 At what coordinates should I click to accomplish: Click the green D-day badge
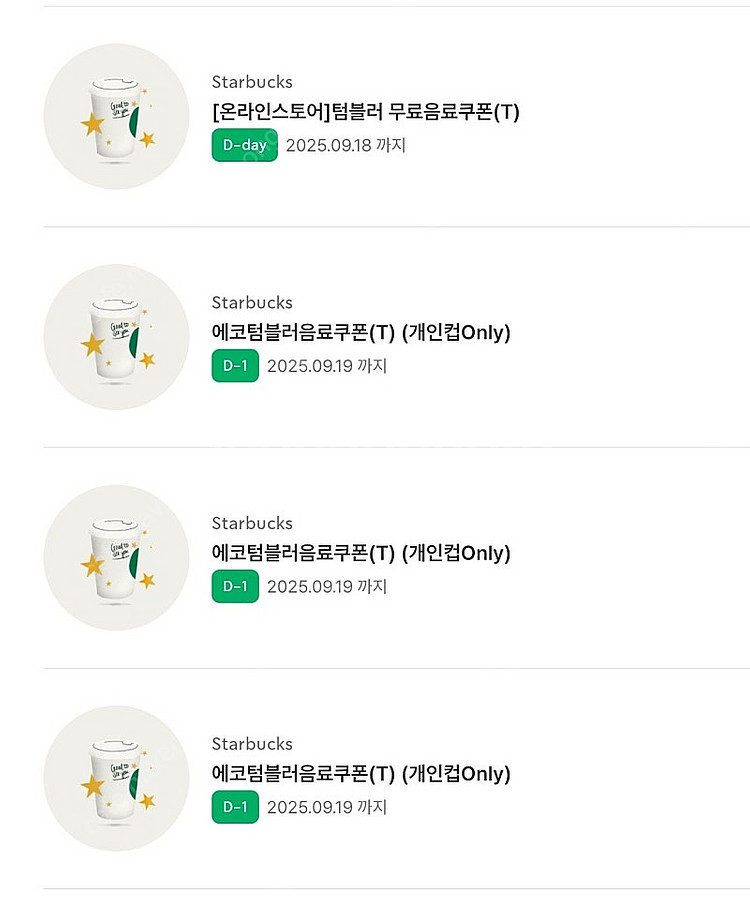click(x=244, y=145)
